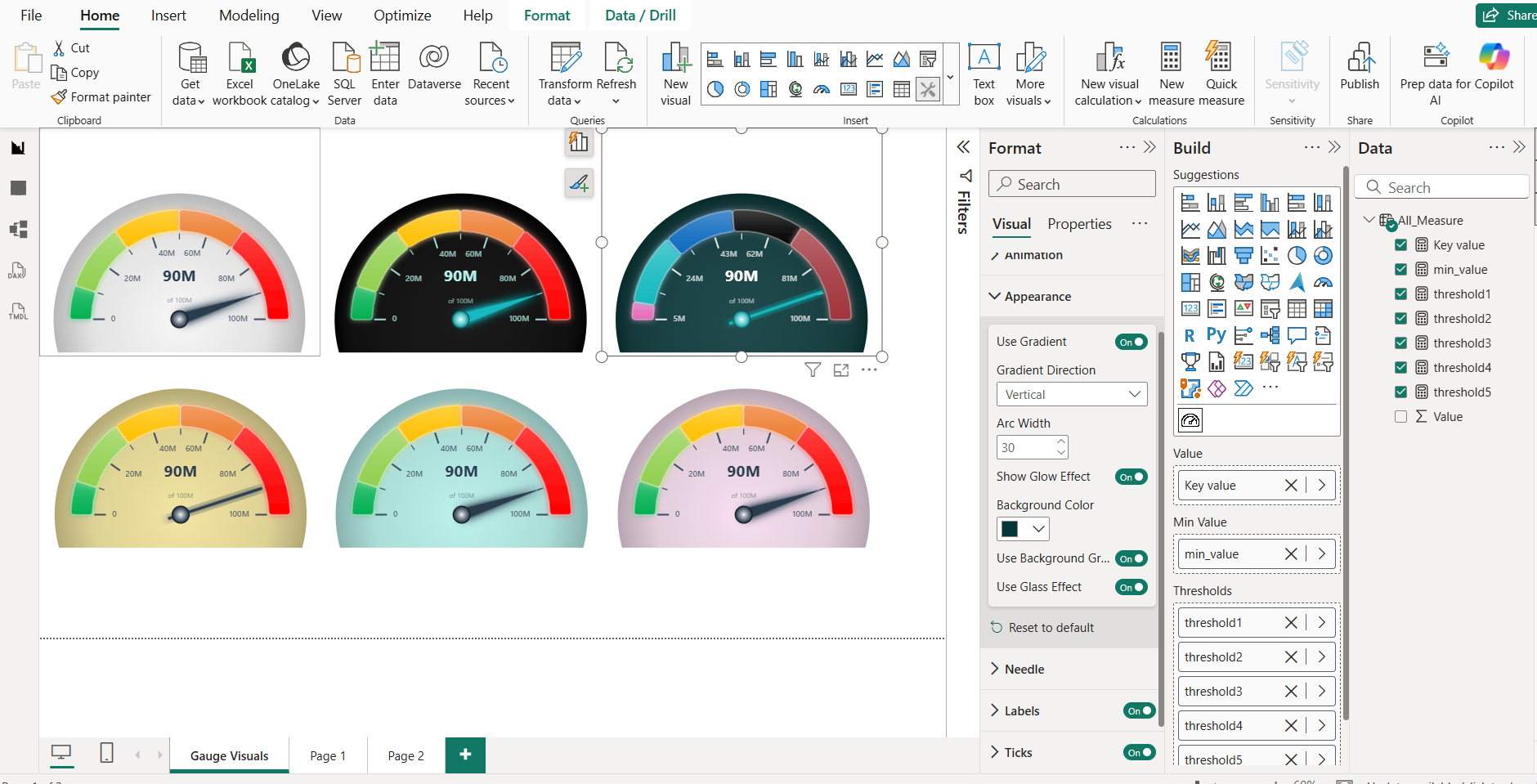This screenshot has width=1537, height=784.
Task: Switch to the Page 2 tab
Action: pyautogui.click(x=406, y=756)
